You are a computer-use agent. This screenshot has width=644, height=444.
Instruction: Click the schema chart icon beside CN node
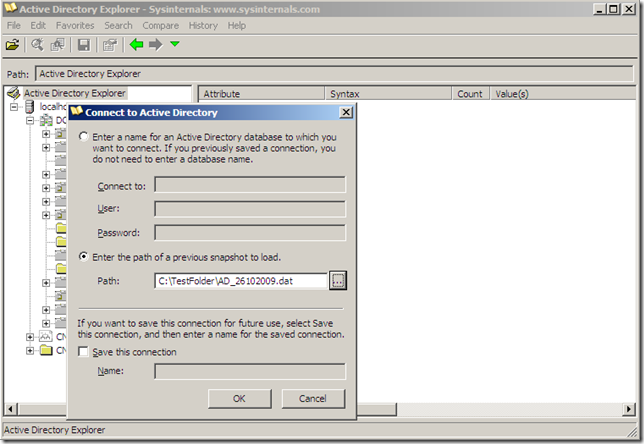coord(46,337)
